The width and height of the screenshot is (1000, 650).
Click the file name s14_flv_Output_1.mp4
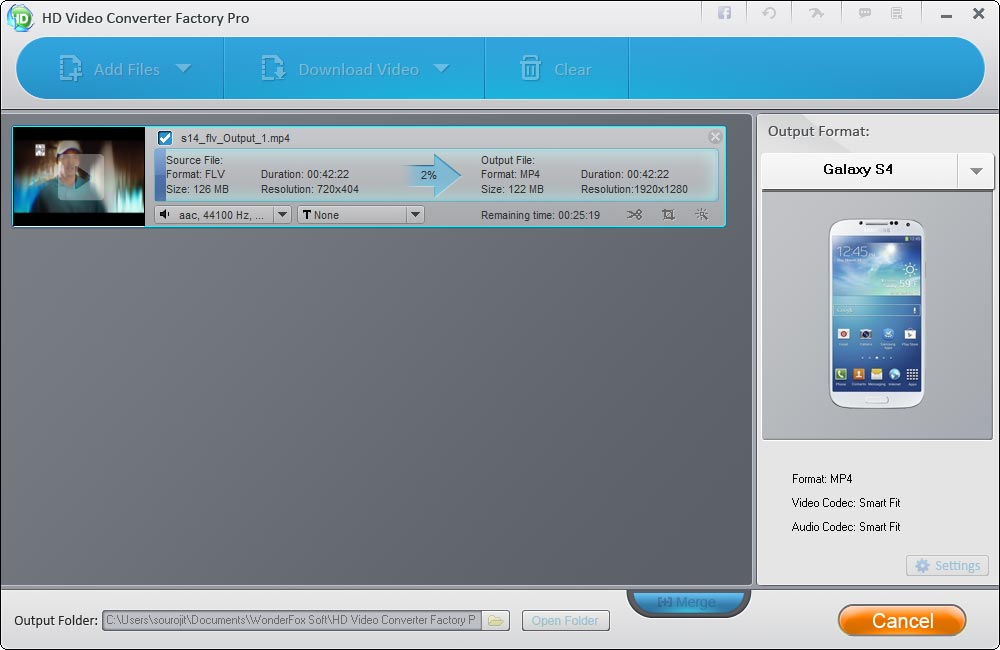[x=235, y=138]
